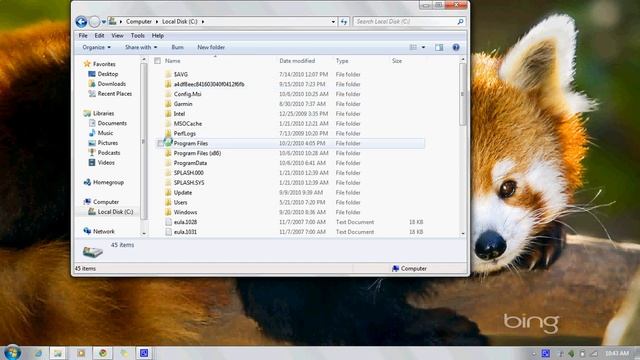Open the view options dropdown arrow
640x360 pixels.
(x=423, y=47)
